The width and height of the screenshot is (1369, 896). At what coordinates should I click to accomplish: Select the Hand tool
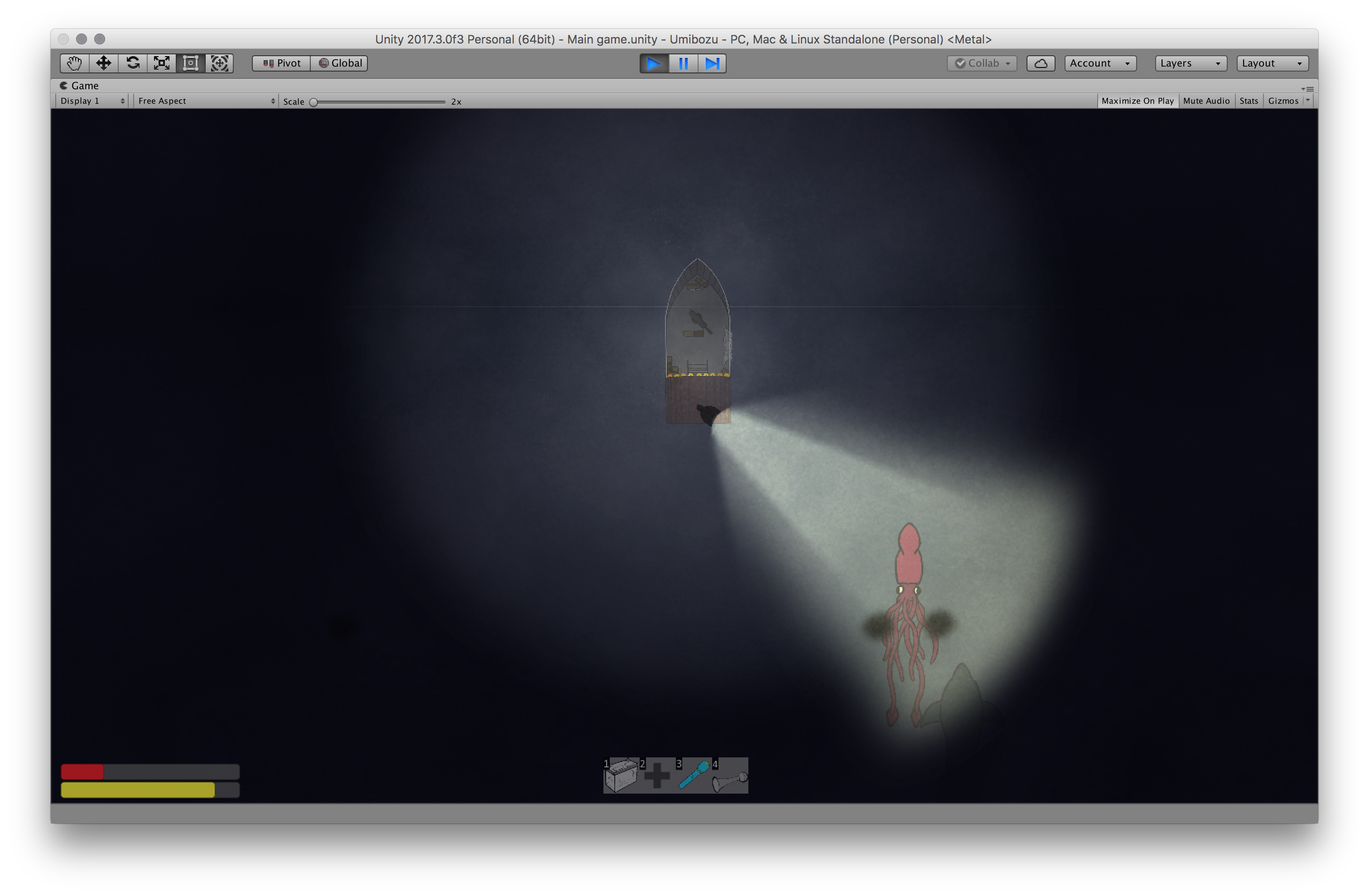pos(74,63)
